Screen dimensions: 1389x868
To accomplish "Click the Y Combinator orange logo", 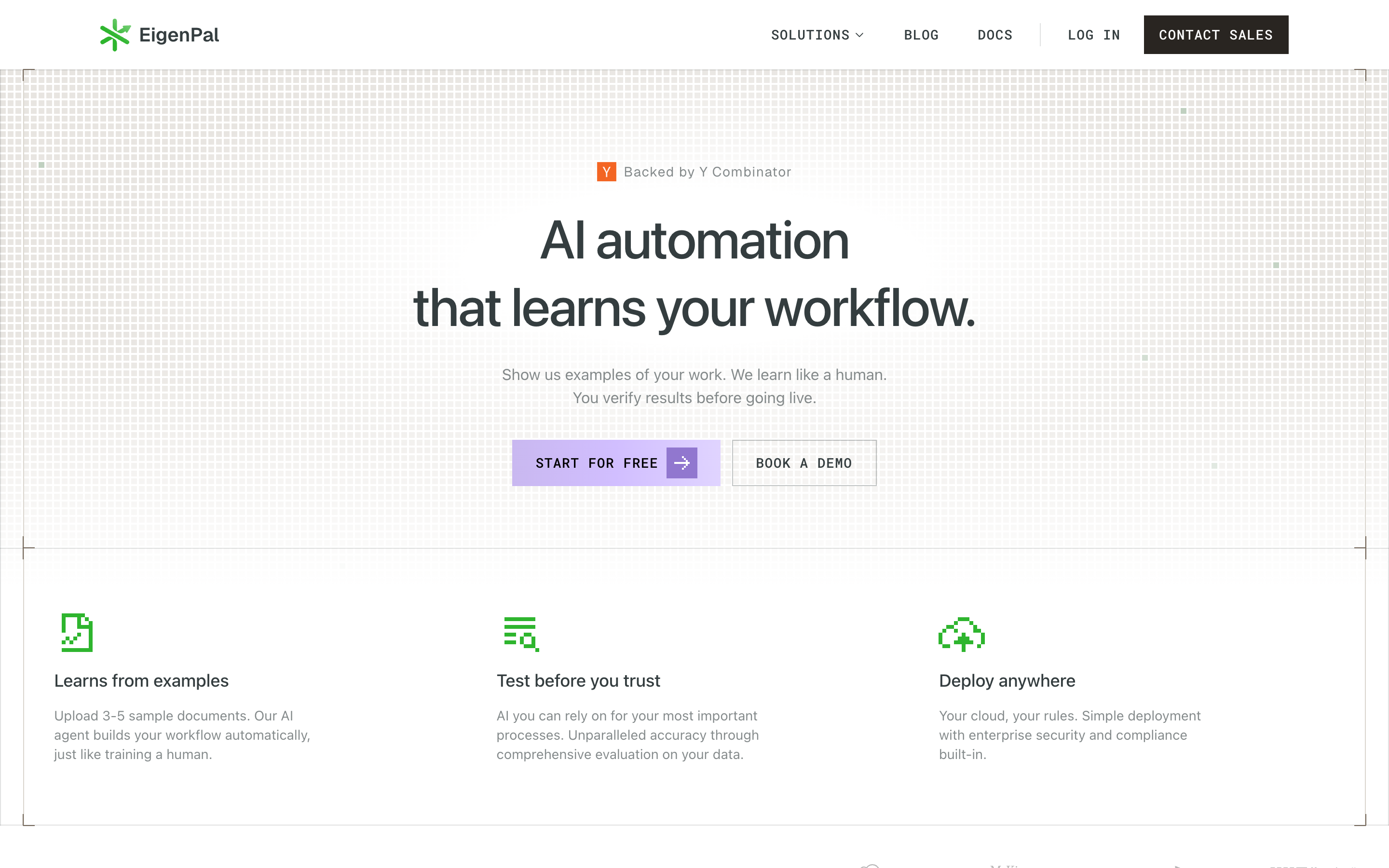I will pos(607,172).
